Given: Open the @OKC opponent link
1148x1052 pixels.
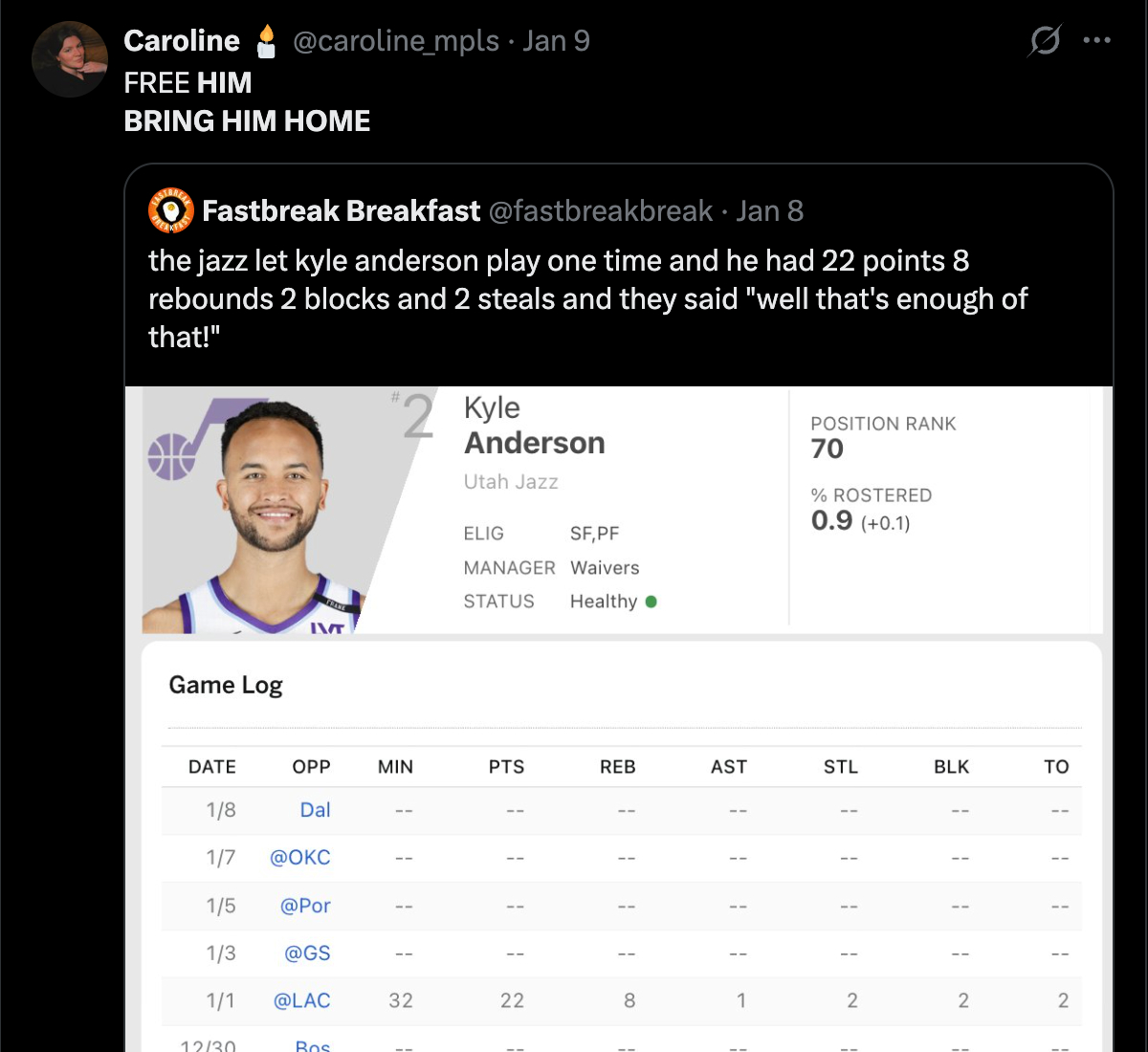Looking at the screenshot, I should tap(300, 857).
